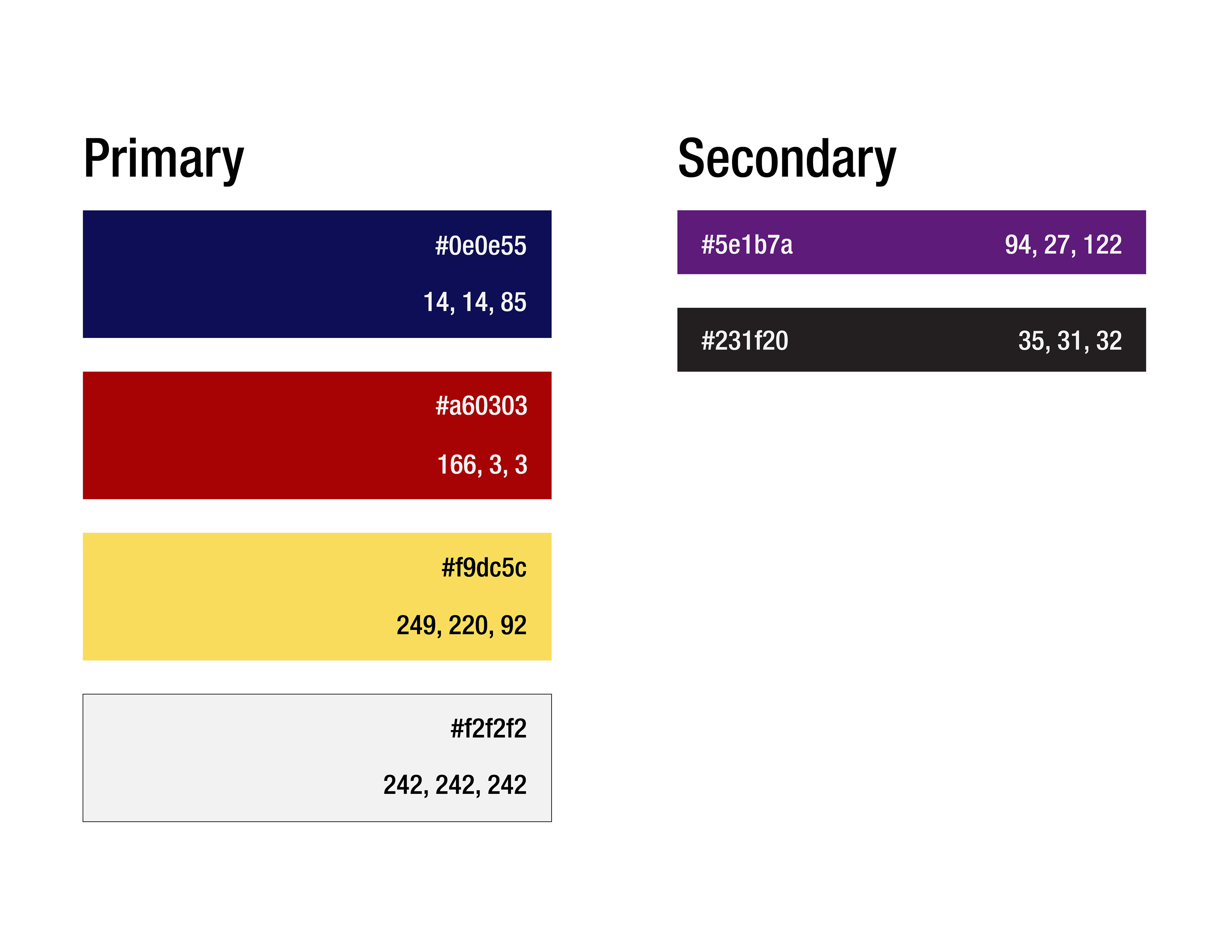The image size is (1232, 952).
Task: Click the "Secondary" heading
Action: [x=787, y=159]
